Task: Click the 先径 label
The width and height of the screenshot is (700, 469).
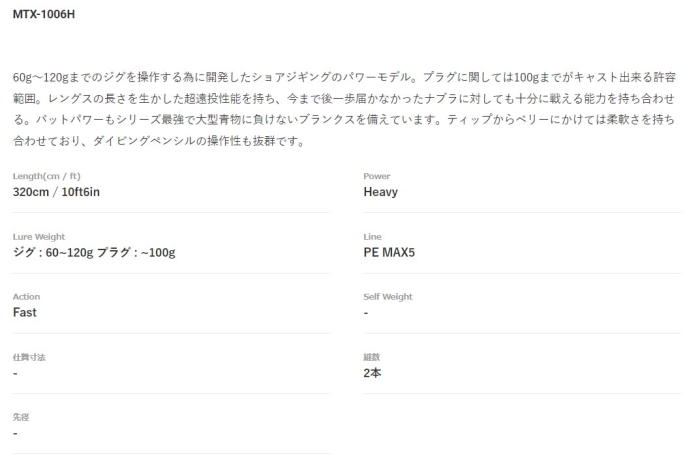Action: click(x=21, y=417)
